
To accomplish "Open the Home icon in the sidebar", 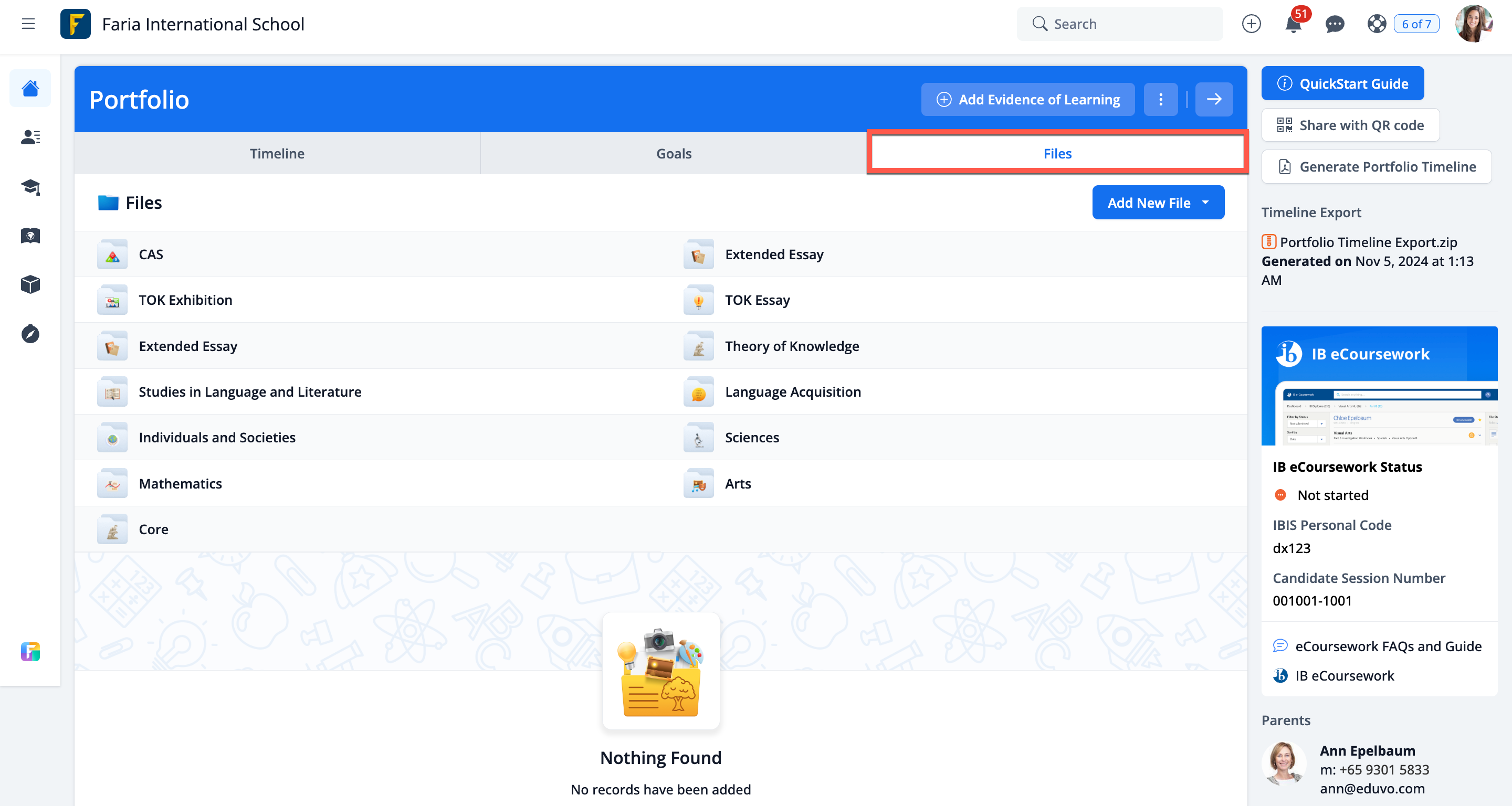I will 30,88.
